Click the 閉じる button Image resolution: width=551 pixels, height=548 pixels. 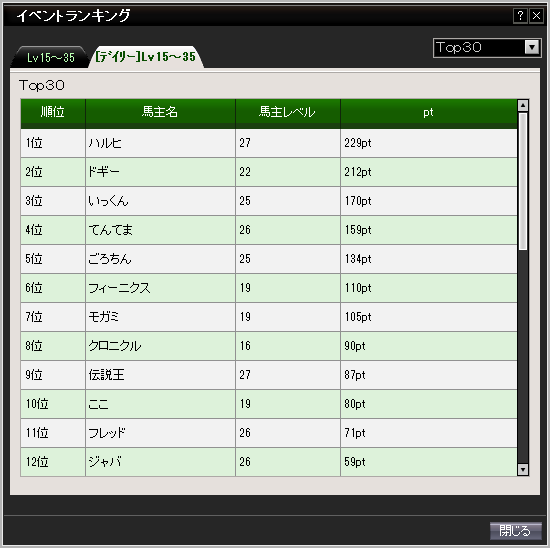(x=515, y=530)
